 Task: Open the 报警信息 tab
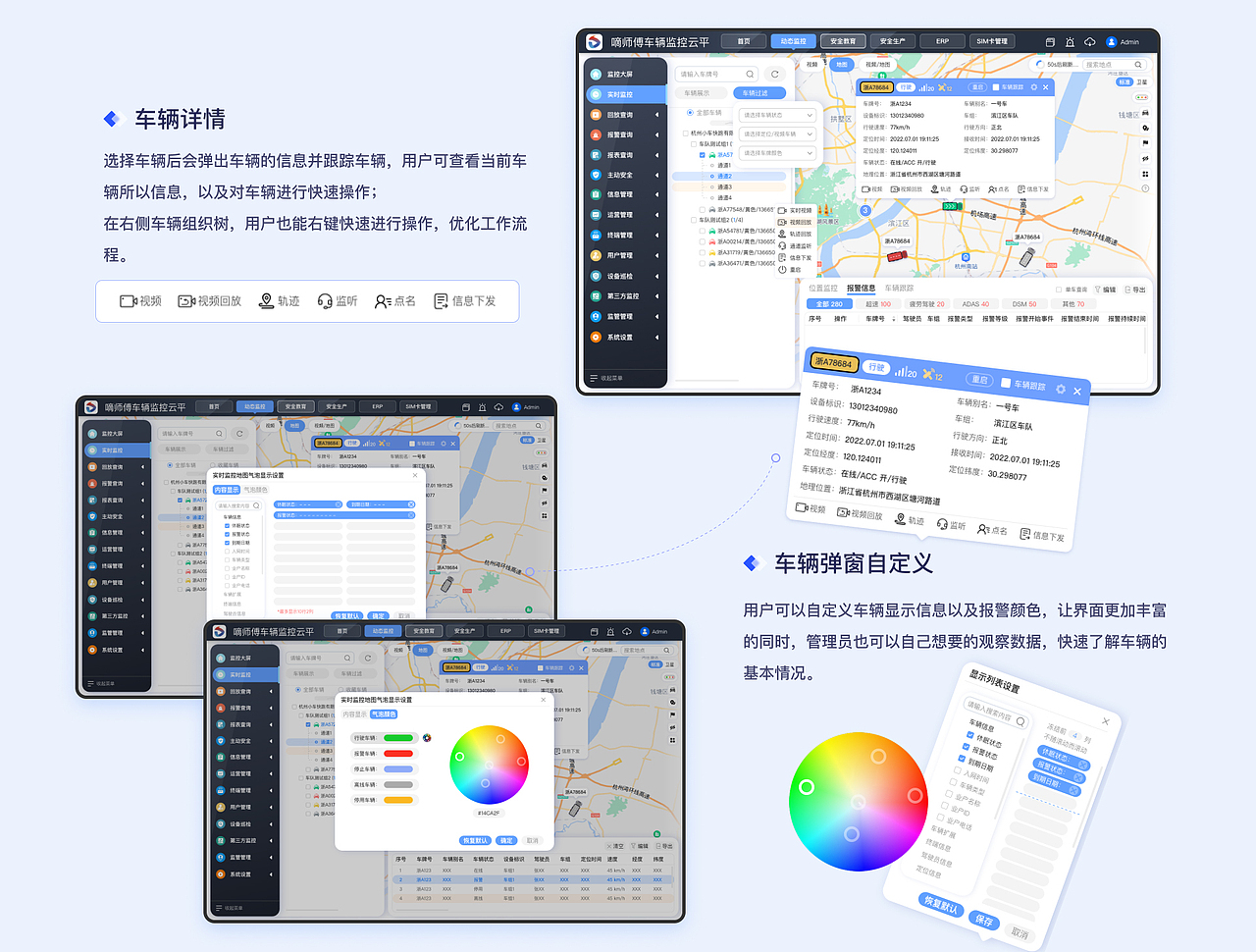[x=861, y=288]
